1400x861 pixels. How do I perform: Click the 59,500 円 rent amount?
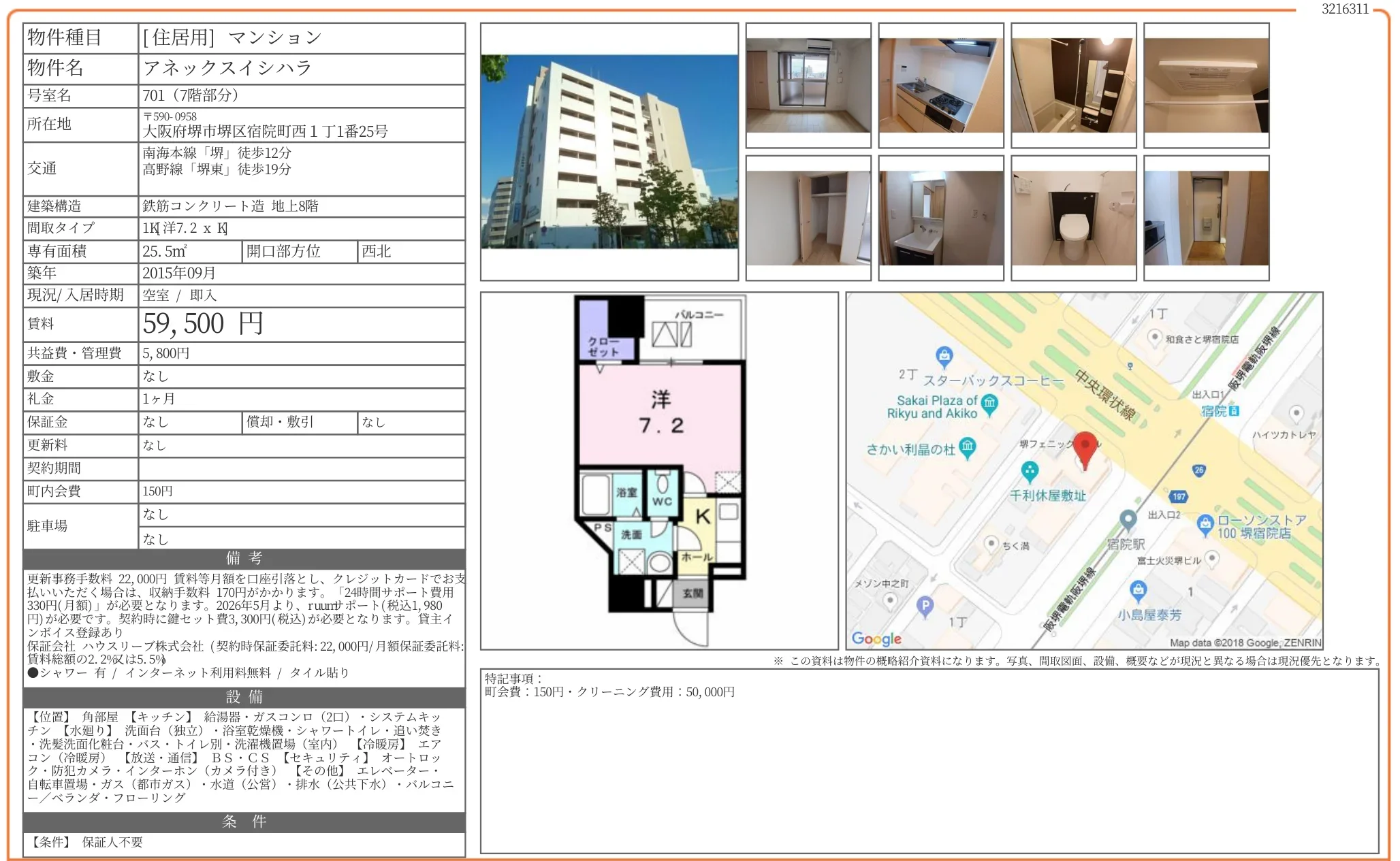pyautogui.click(x=203, y=324)
